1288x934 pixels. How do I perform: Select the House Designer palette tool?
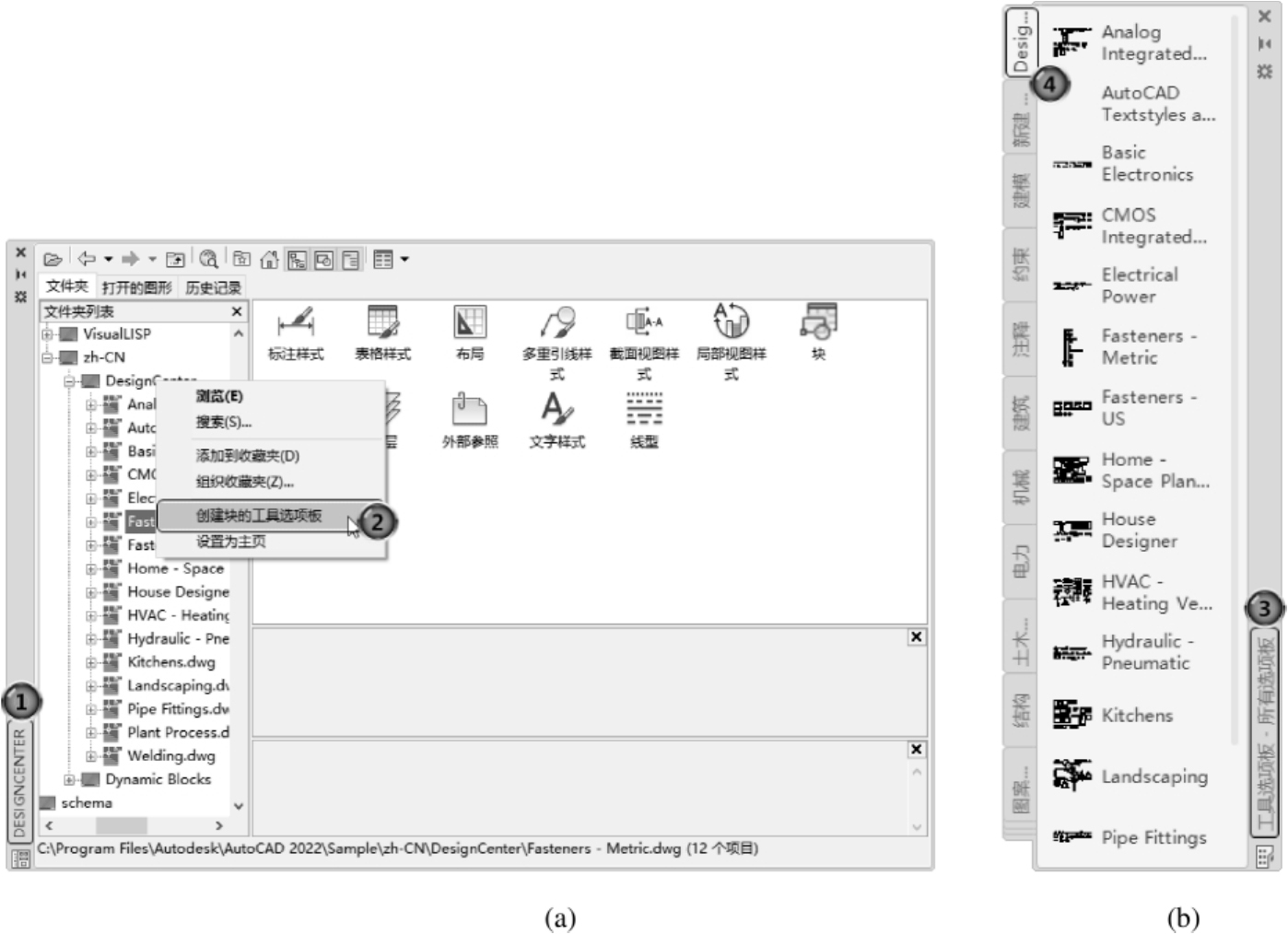(x=1116, y=531)
